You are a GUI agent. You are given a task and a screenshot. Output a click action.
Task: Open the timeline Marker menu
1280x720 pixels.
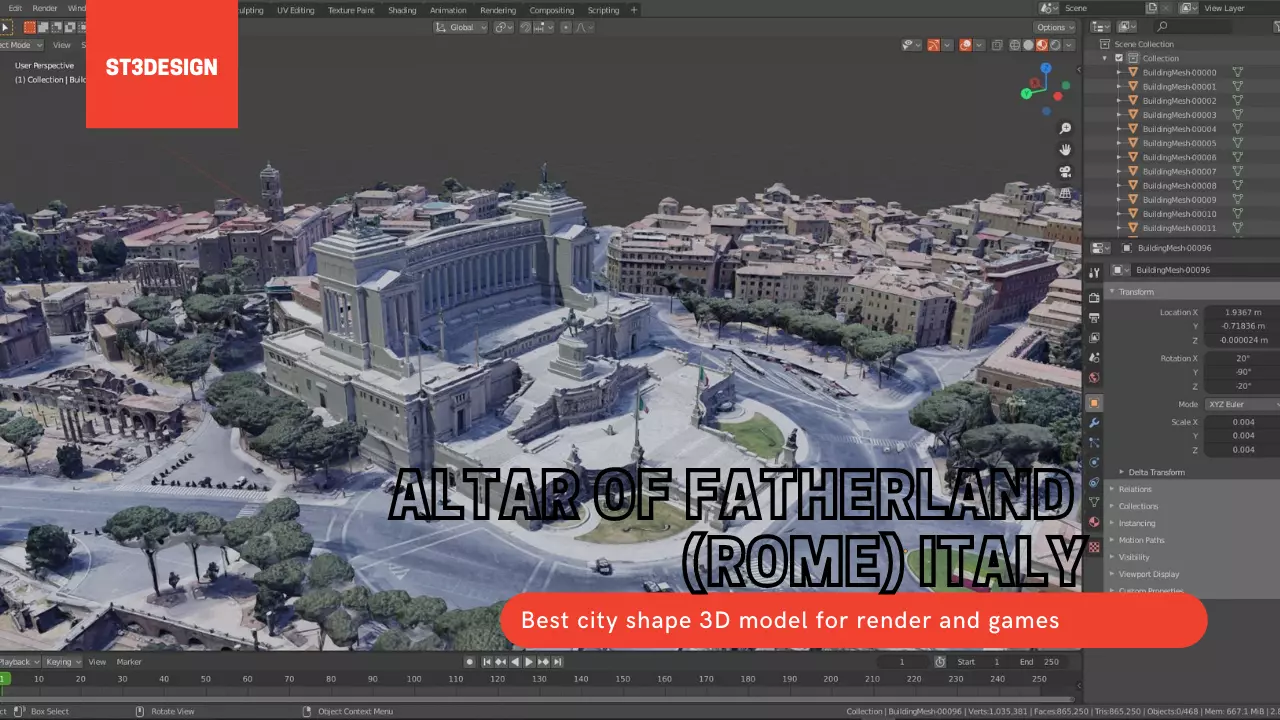click(129, 662)
